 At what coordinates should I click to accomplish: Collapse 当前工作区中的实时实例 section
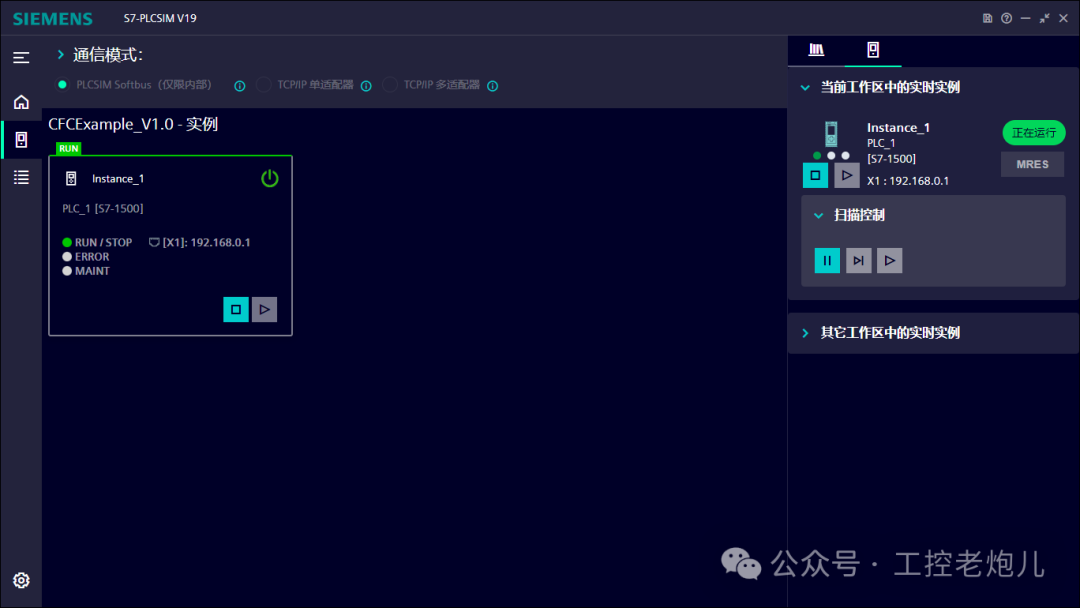[805, 87]
